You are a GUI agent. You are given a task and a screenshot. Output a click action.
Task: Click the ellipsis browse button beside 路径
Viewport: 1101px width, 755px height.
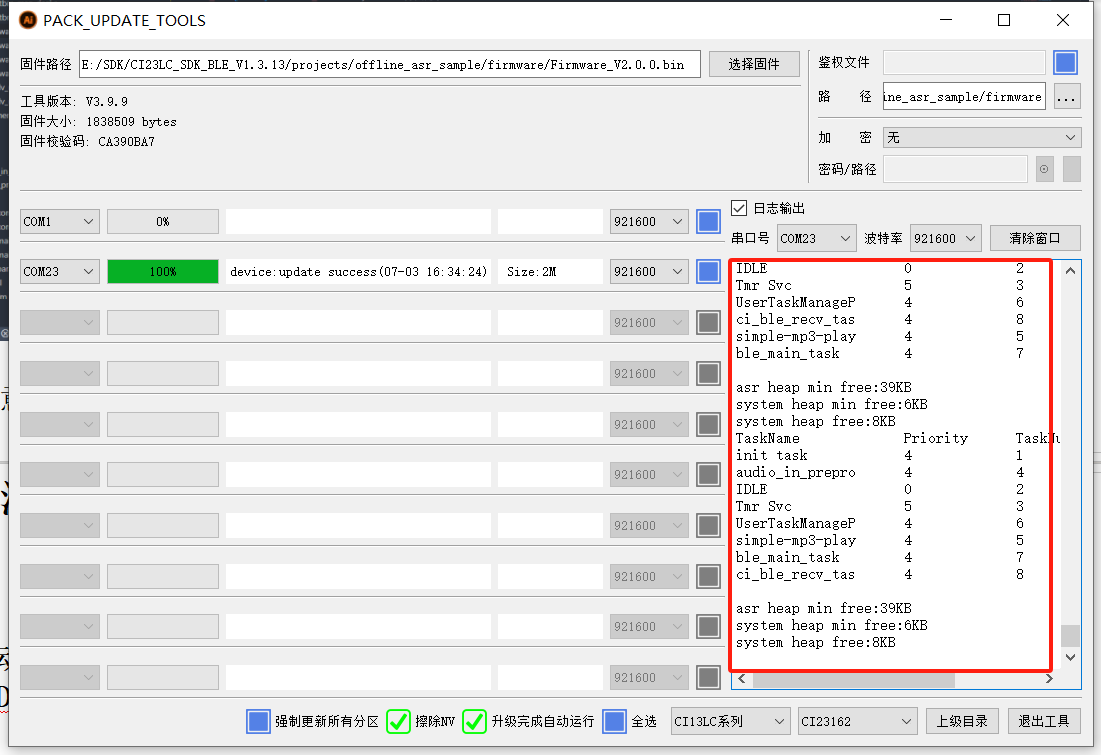coord(1067,97)
